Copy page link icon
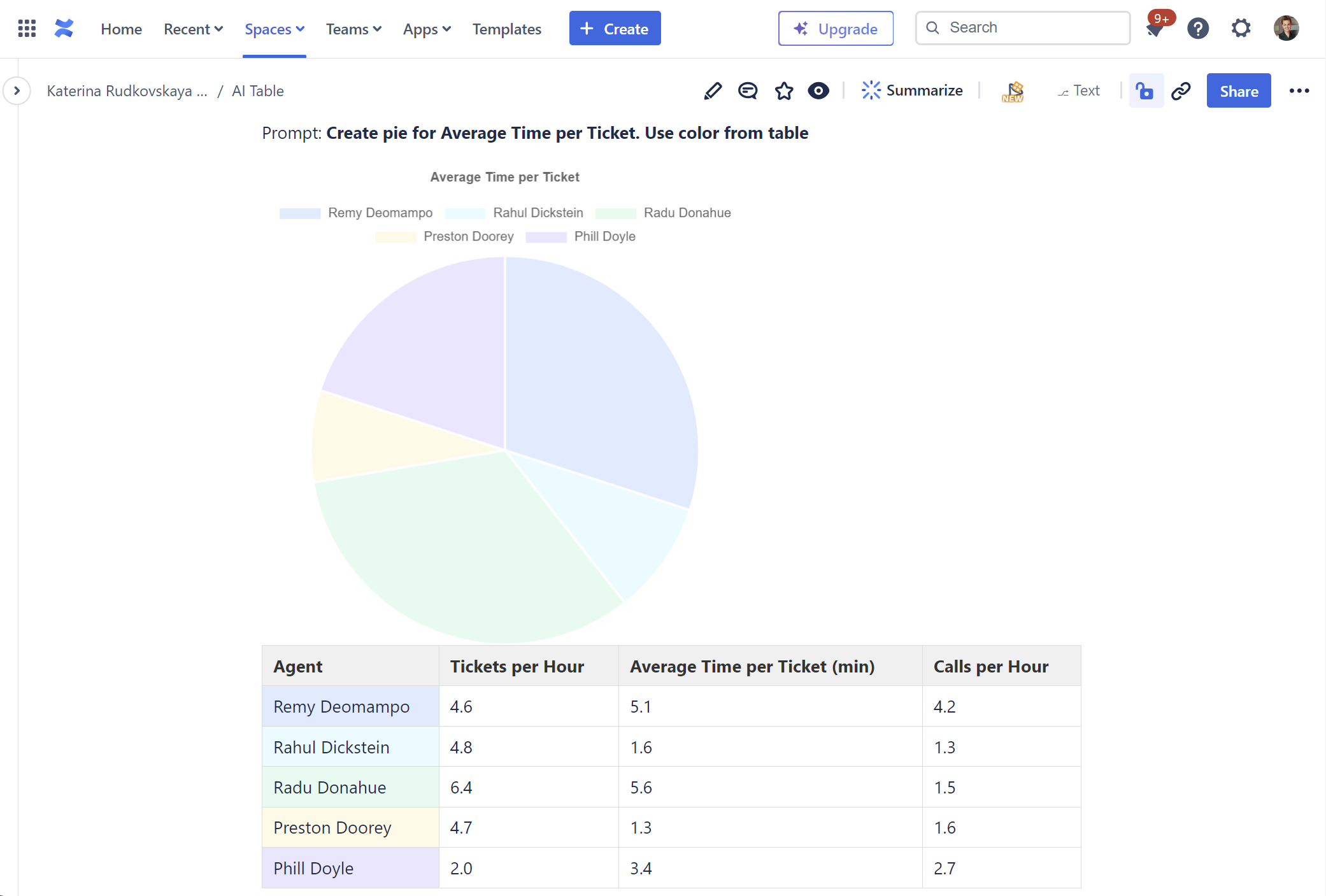 point(1181,91)
